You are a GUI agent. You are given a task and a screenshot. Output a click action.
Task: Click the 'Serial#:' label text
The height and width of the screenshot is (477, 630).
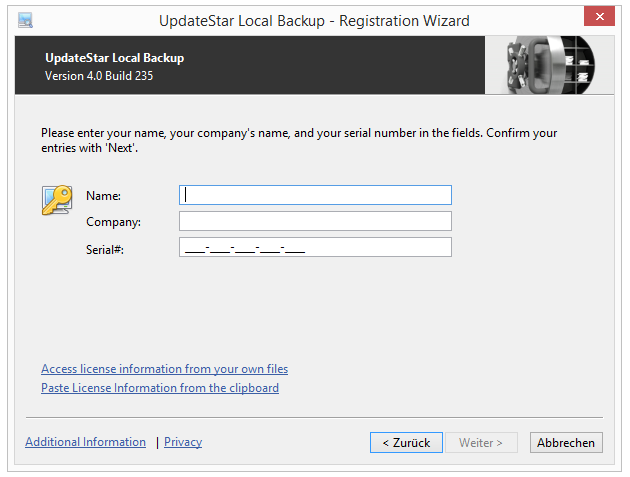(x=105, y=250)
